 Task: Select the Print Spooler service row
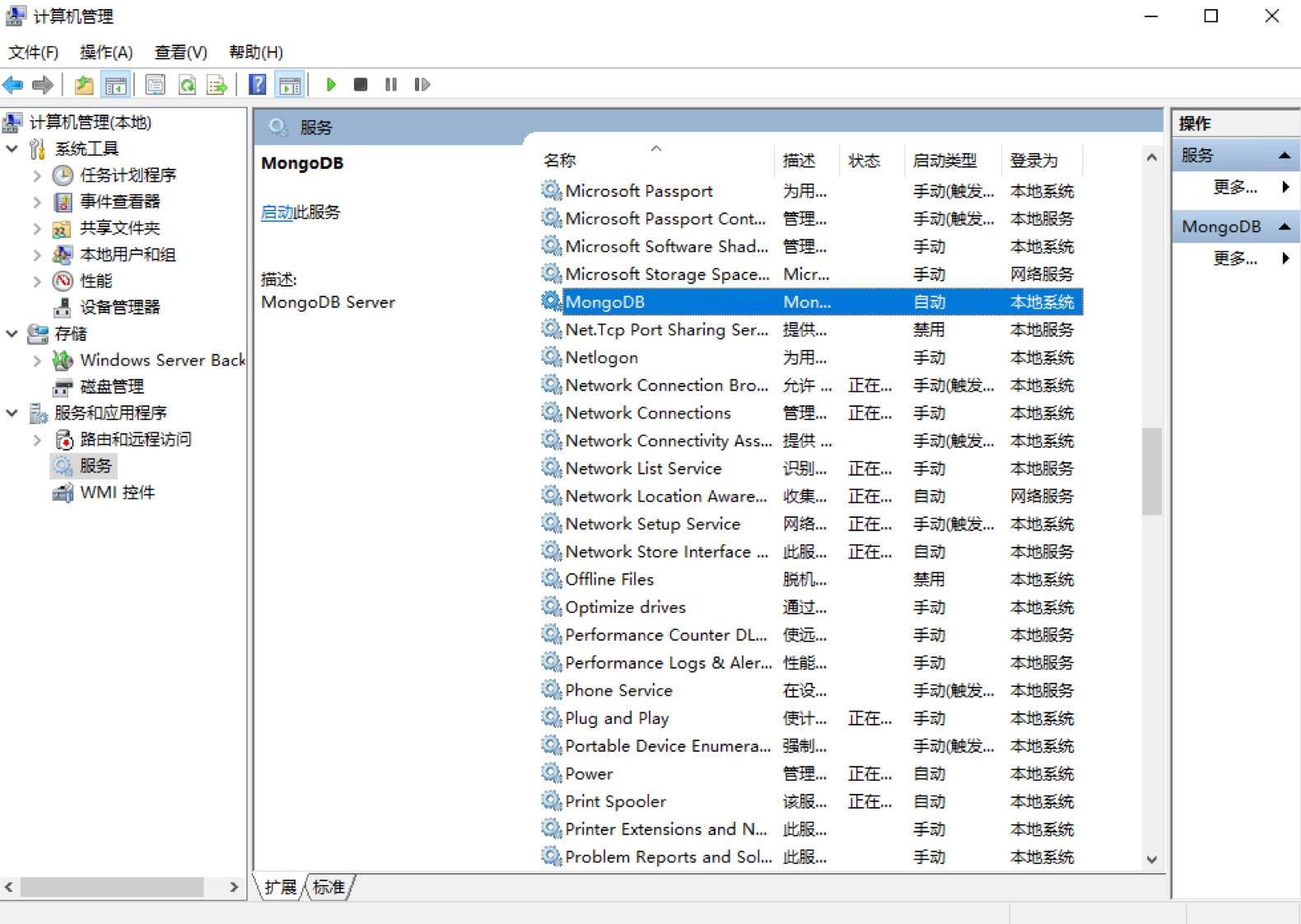(811, 800)
